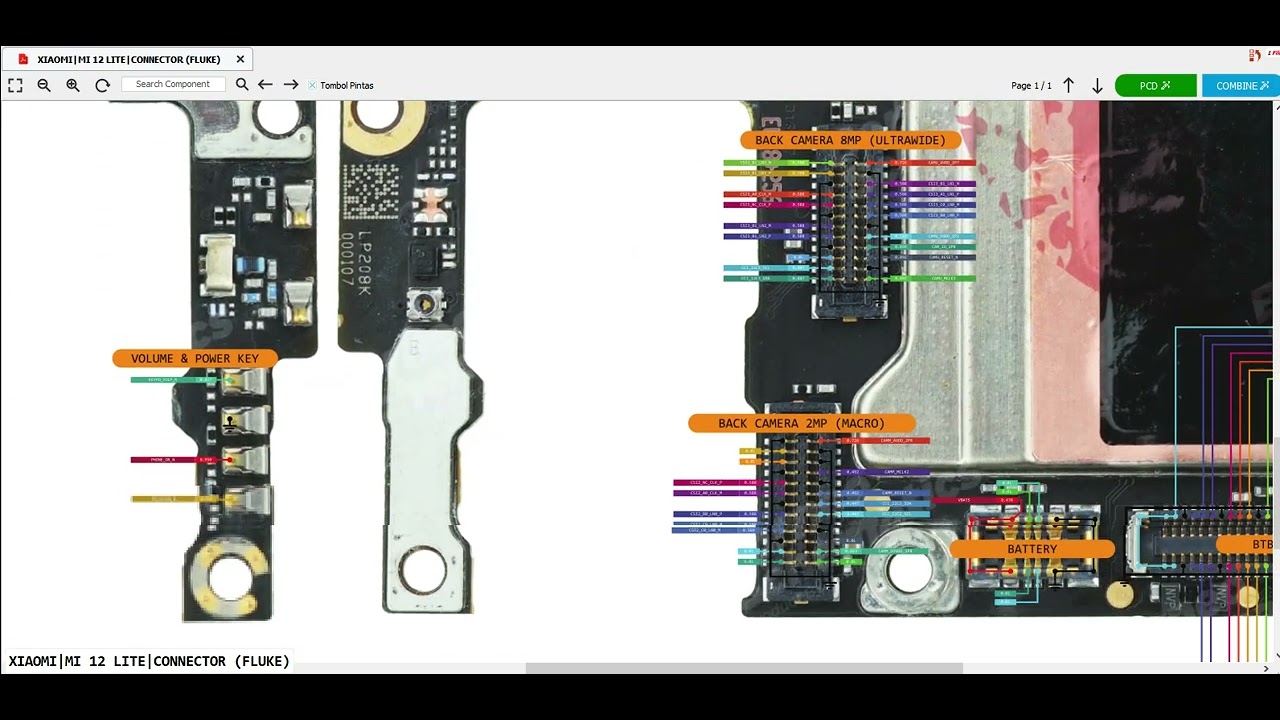Select the VOLUME & POWER KEY label

point(195,358)
